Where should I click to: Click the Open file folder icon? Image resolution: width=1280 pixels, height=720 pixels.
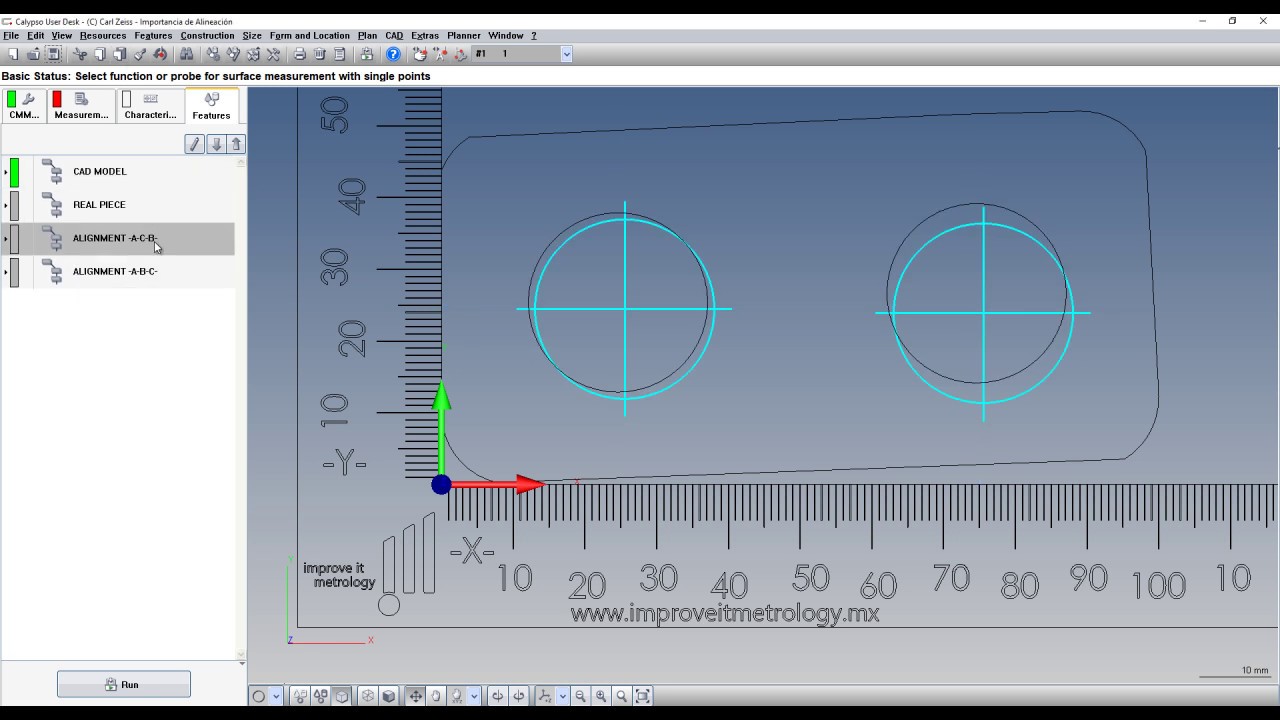click(33, 54)
